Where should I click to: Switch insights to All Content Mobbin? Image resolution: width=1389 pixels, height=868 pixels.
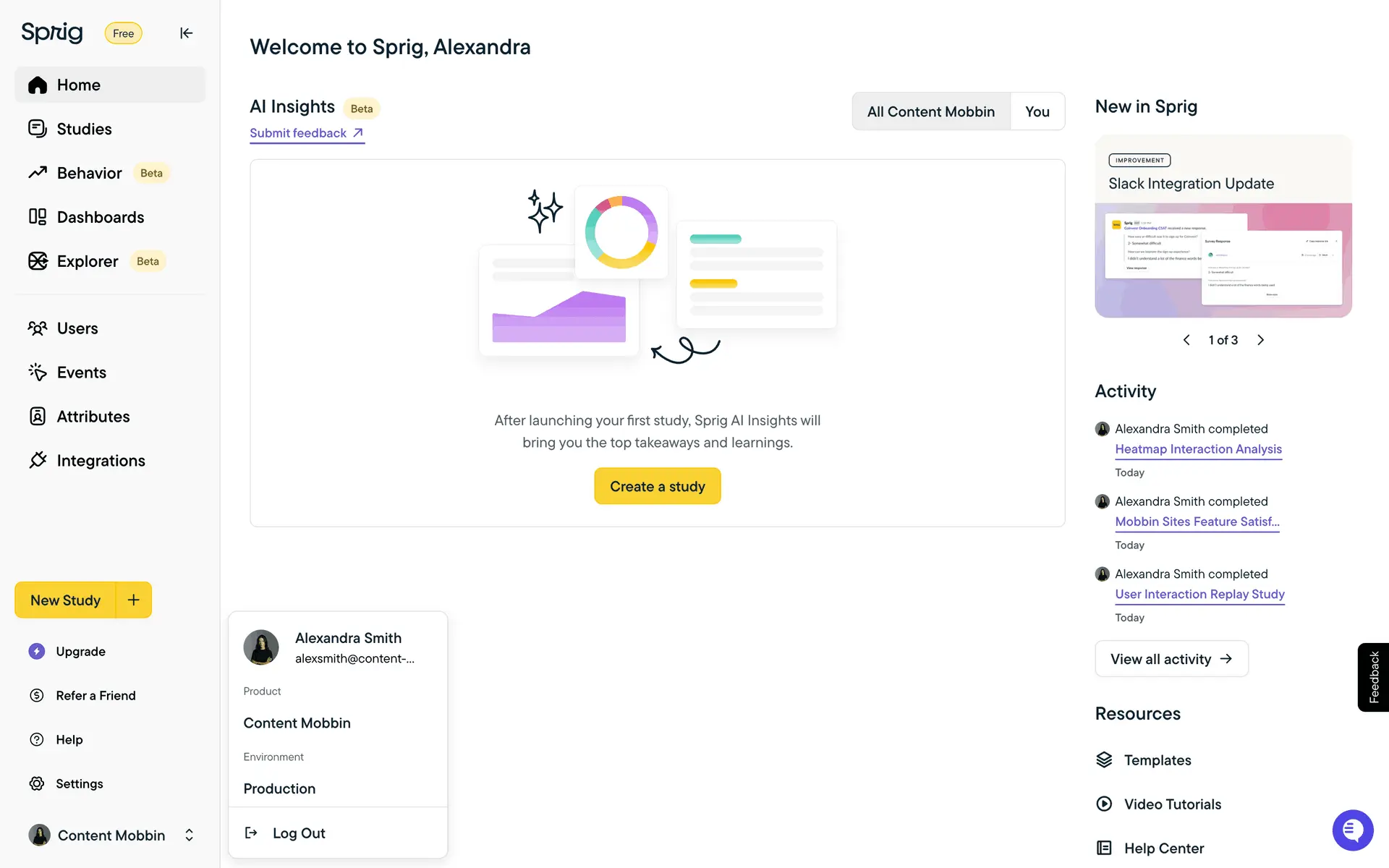coord(930,111)
